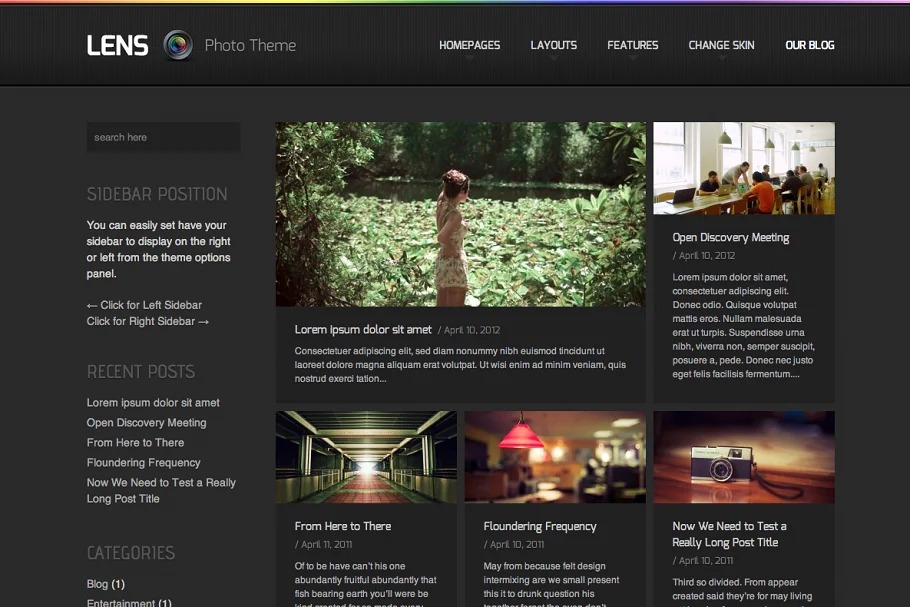Open recent post 'Floundering Frequency' in sidebar
The image size is (910, 607).
point(143,463)
